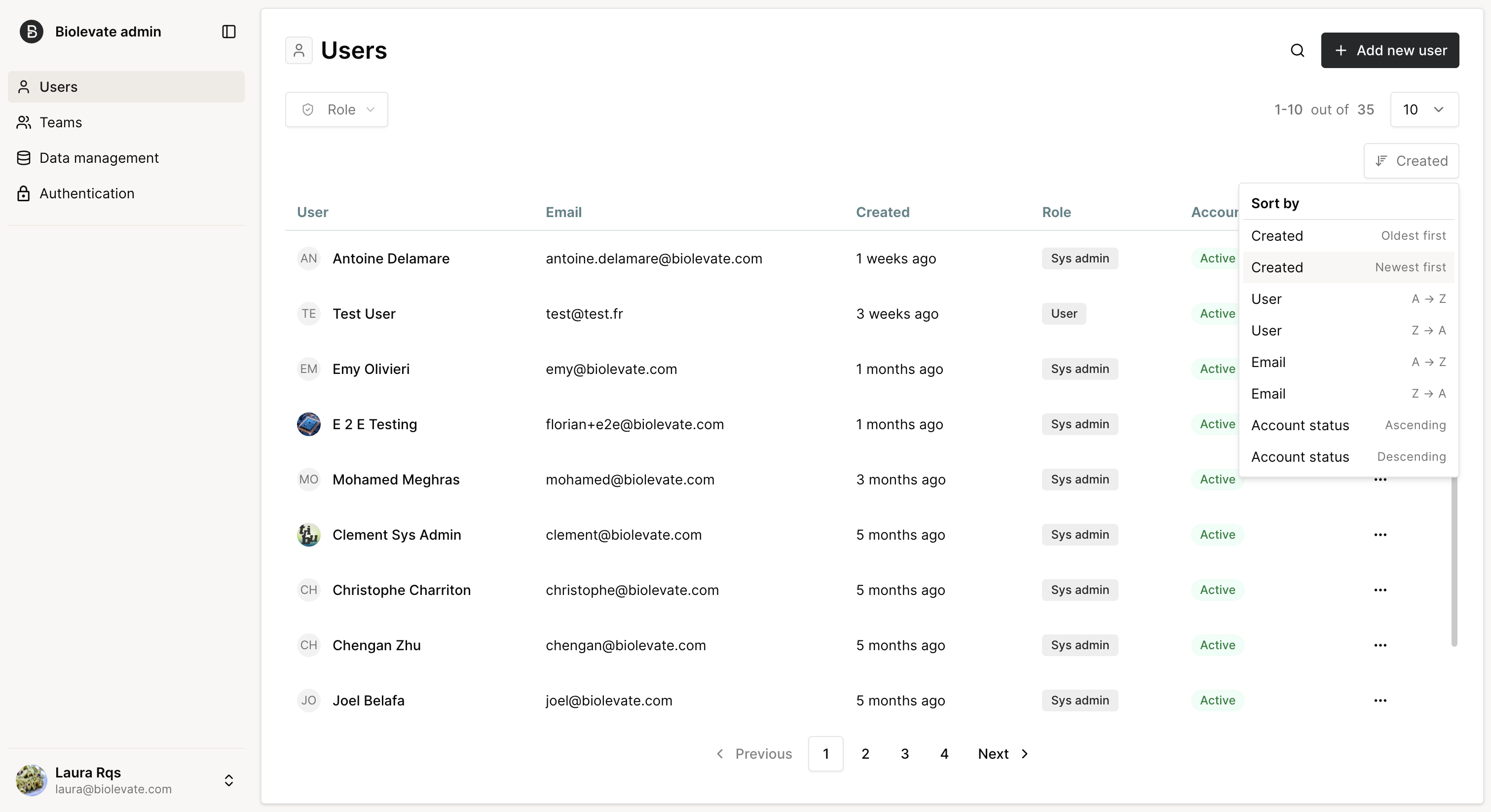Open Authentication in sidebar
The height and width of the screenshot is (812, 1491).
126,193
